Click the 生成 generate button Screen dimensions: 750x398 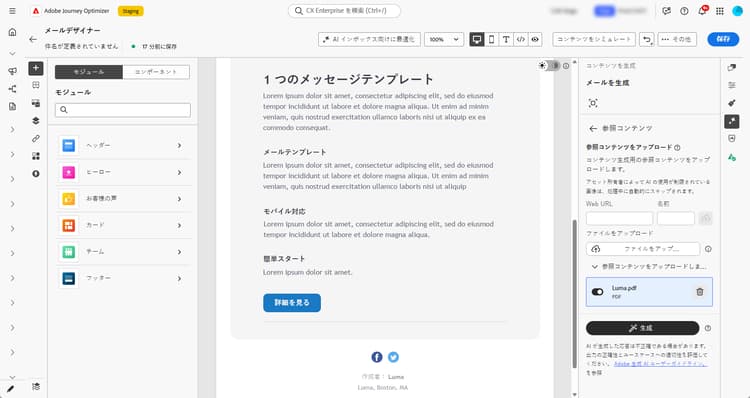[x=642, y=328]
